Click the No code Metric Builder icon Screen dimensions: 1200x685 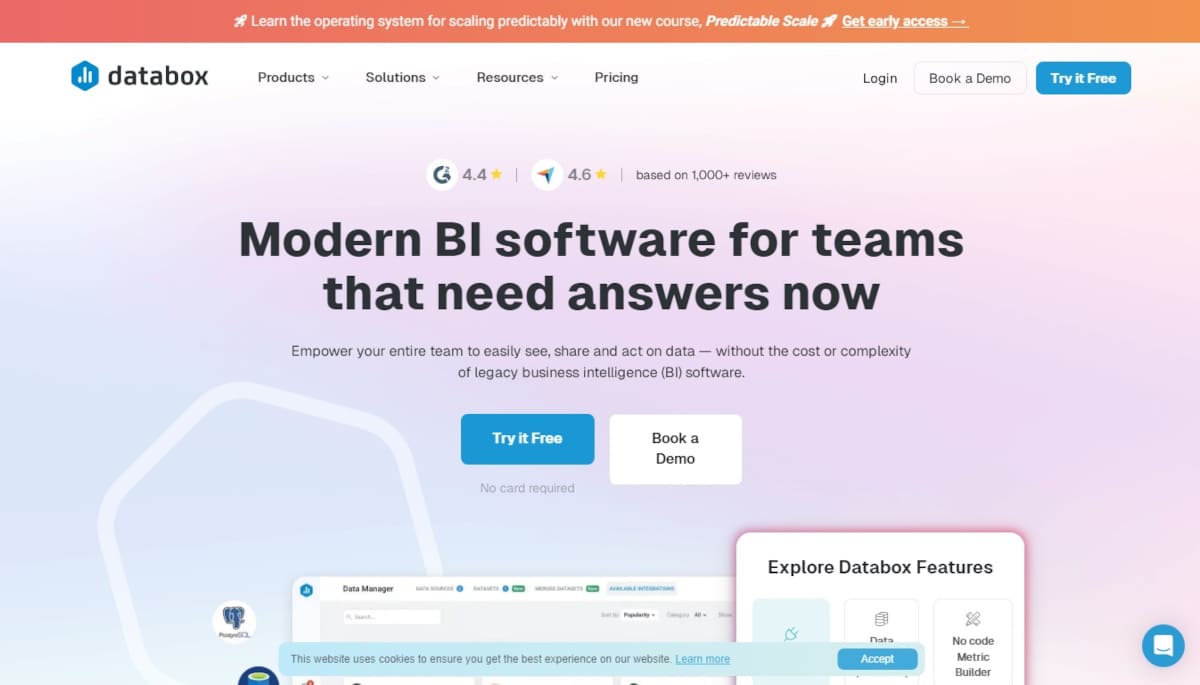click(x=972, y=620)
